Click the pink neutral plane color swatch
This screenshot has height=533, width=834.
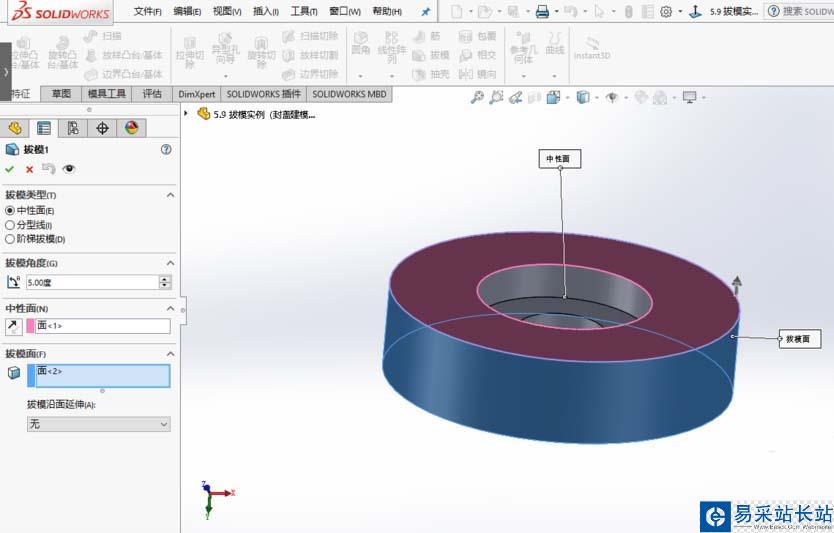click(x=30, y=326)
